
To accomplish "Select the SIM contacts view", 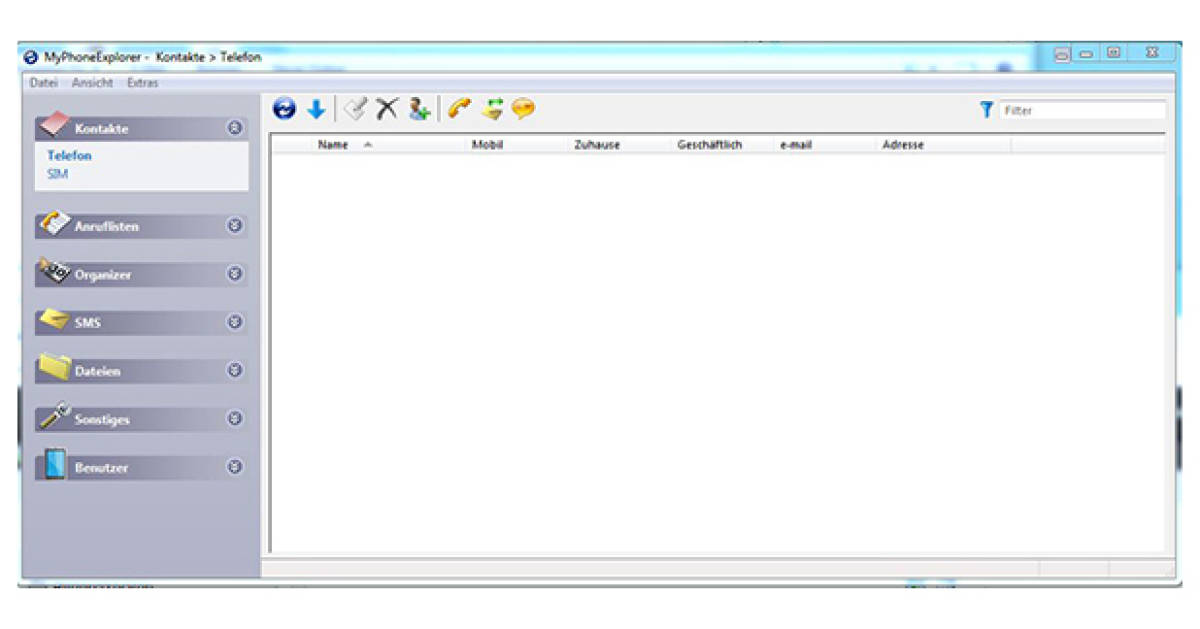I will click(x=57, y=173).
